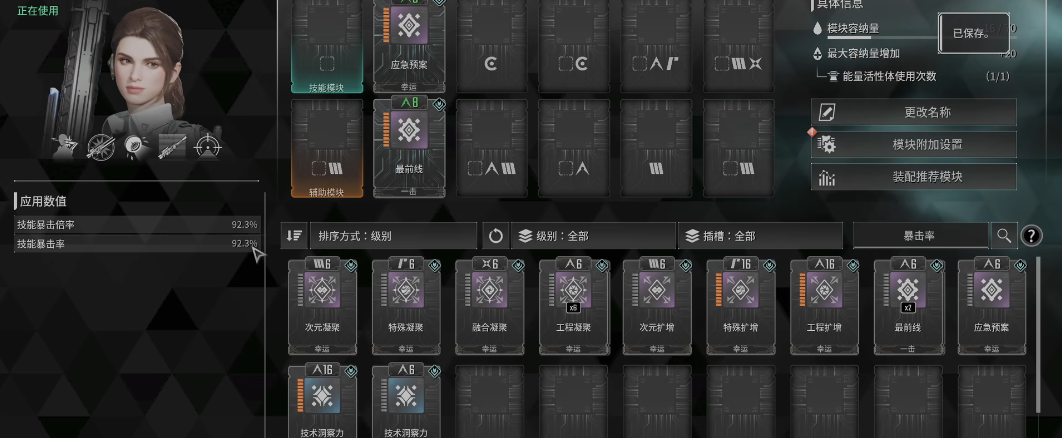This screenshot has width=1062, height=438.
Task: Click the 辅助模块 sub module slot
Action: pyautogui.click(x=327, y=149)
